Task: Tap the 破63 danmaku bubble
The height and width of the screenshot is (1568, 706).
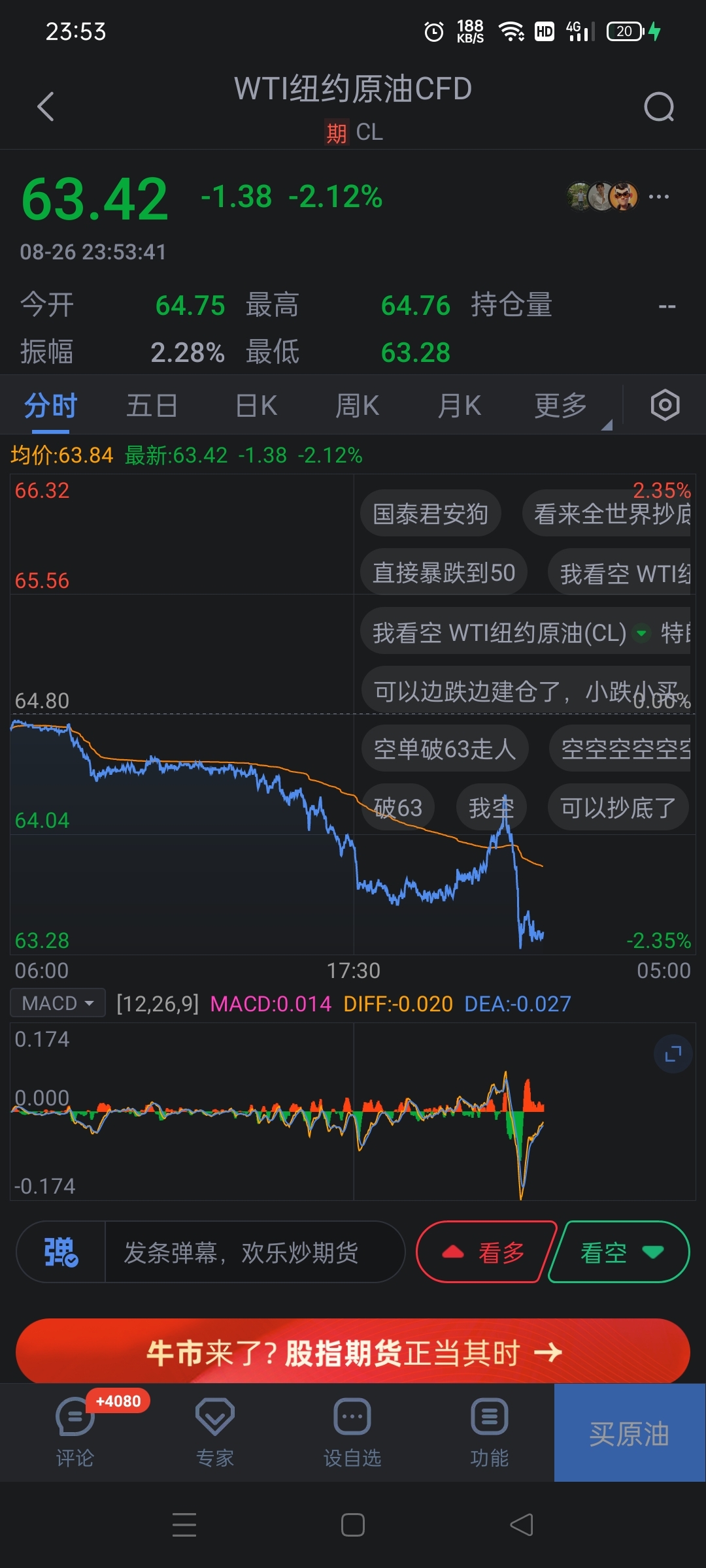Action: click(398, 808)
